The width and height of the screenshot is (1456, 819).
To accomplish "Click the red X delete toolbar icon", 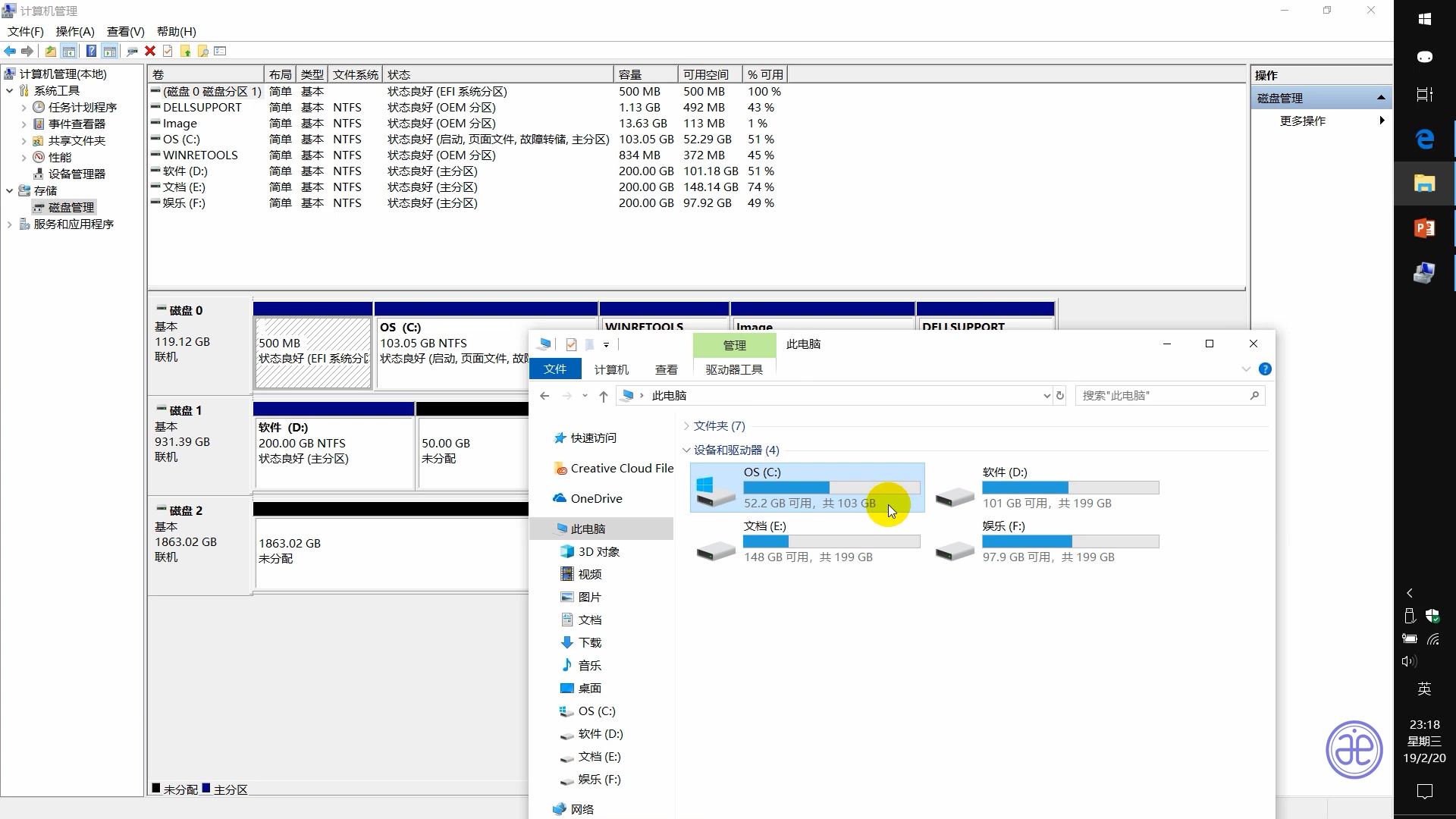I will pyautogui.click(x=150, y=51).
